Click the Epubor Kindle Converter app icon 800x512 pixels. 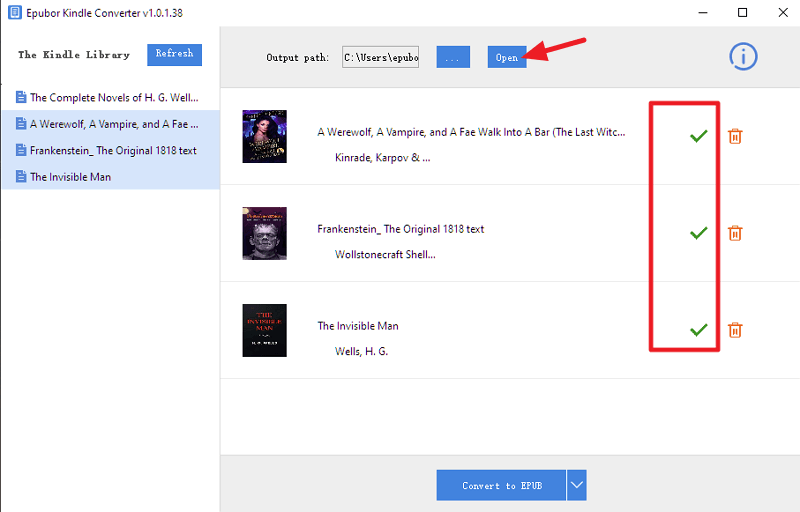tap(15, 12)
